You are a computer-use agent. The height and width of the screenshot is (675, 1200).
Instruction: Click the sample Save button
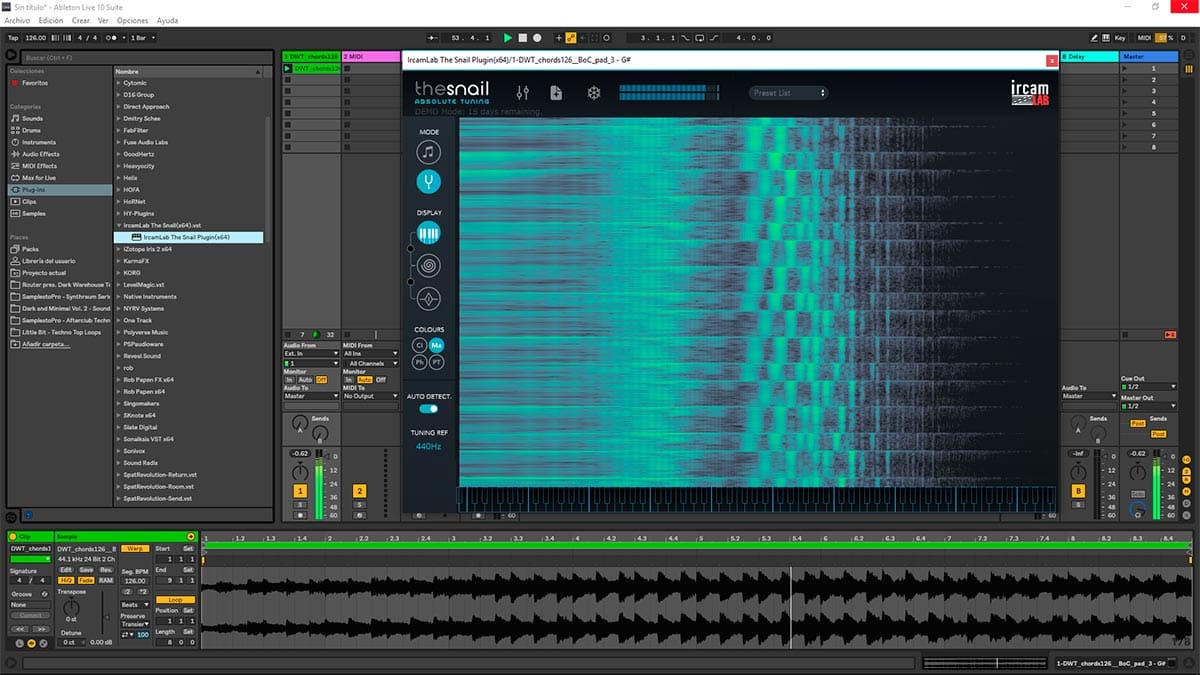pyautogui.click(x=86, y=570)
